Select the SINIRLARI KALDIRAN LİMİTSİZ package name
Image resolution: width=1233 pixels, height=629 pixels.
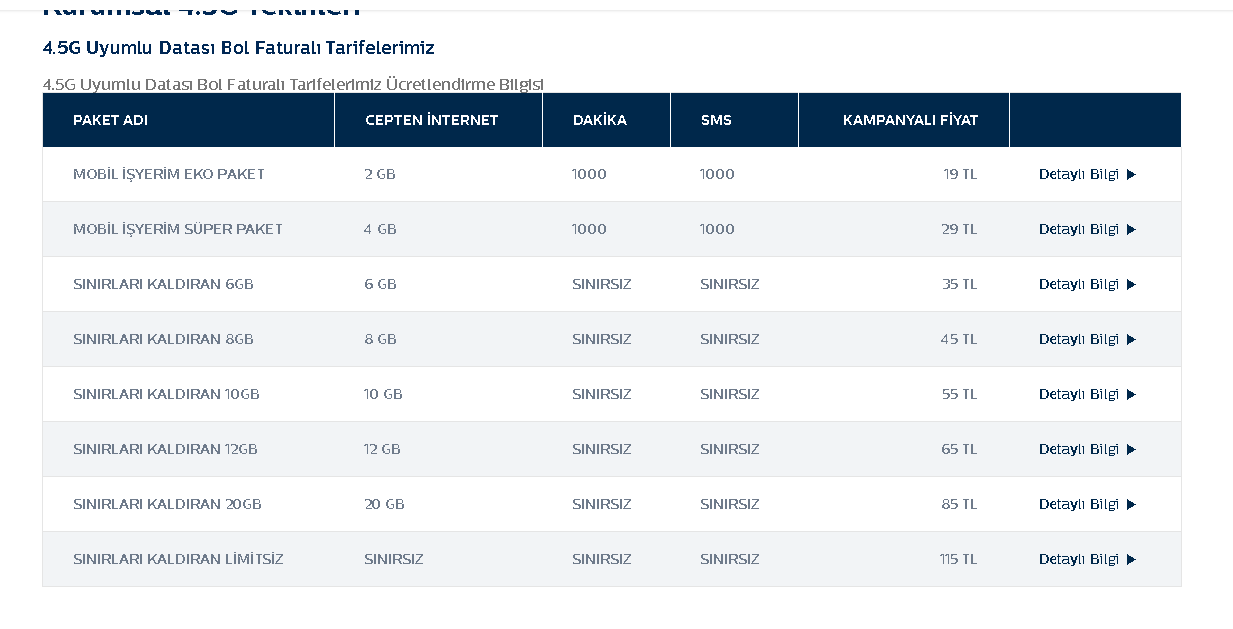pos(178,559)
